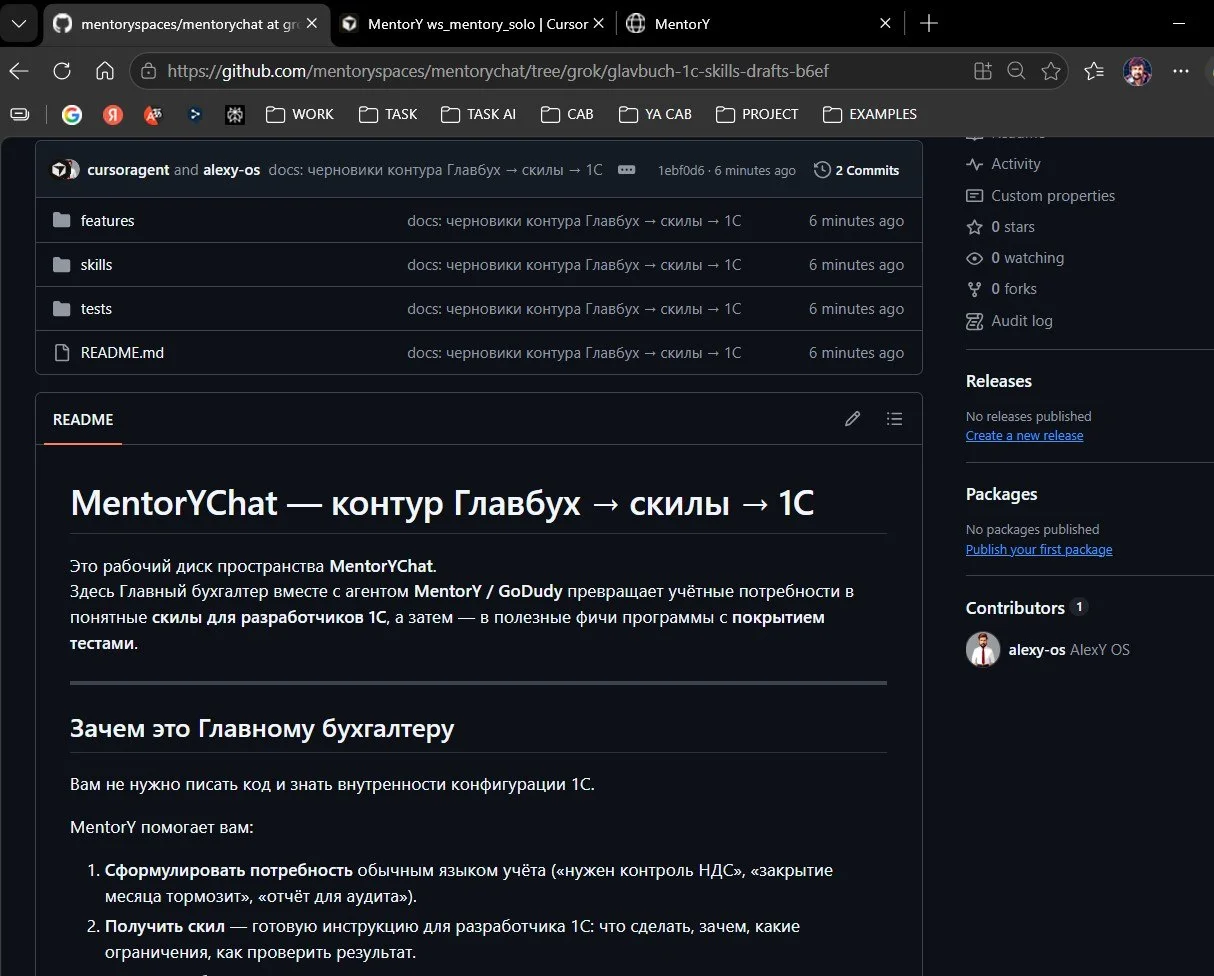Open Custom properties in the sidebar
Viewport: 1214px width, 976px height.
click(x=1040, y=196)
